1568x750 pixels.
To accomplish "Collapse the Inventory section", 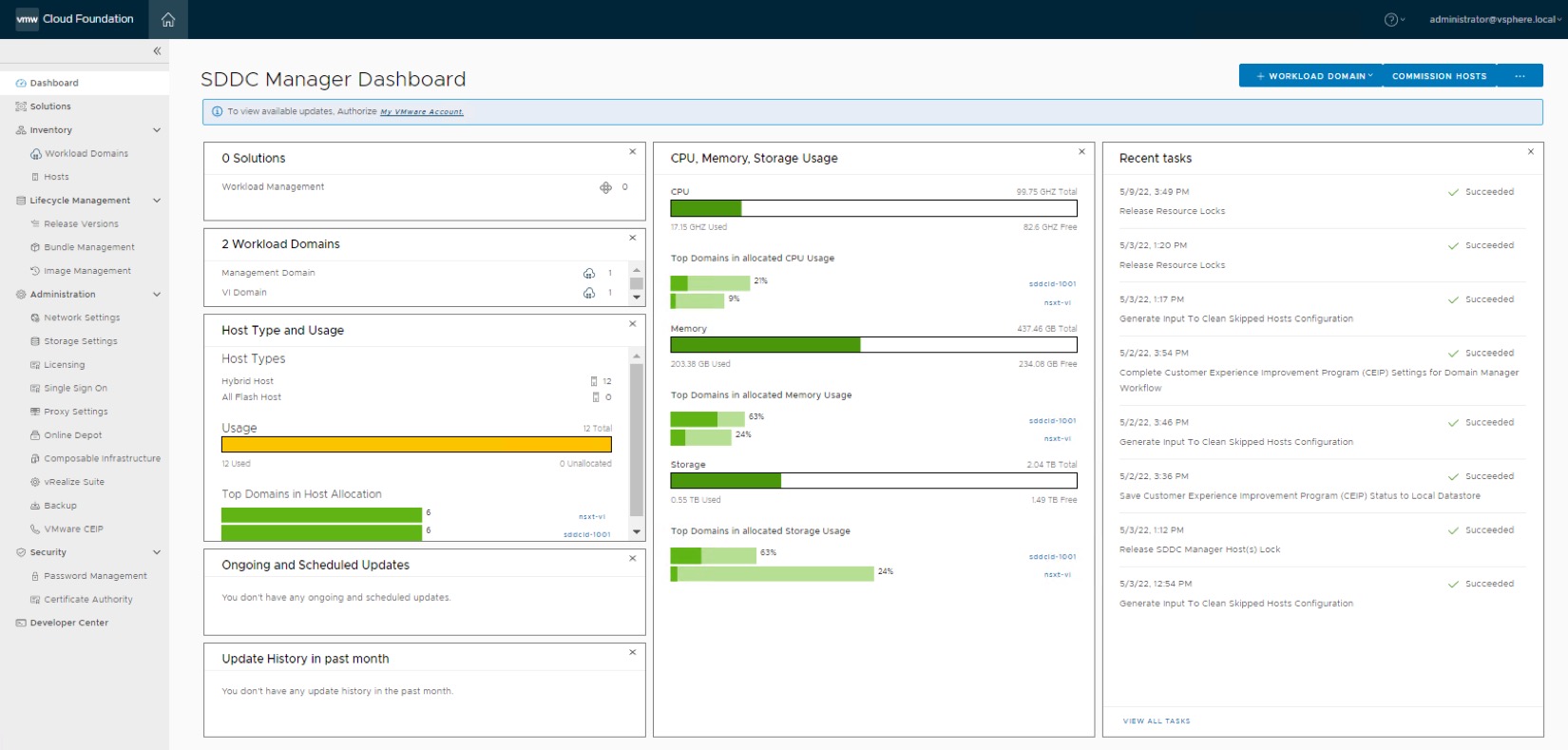I will click(x=157, y=130).
